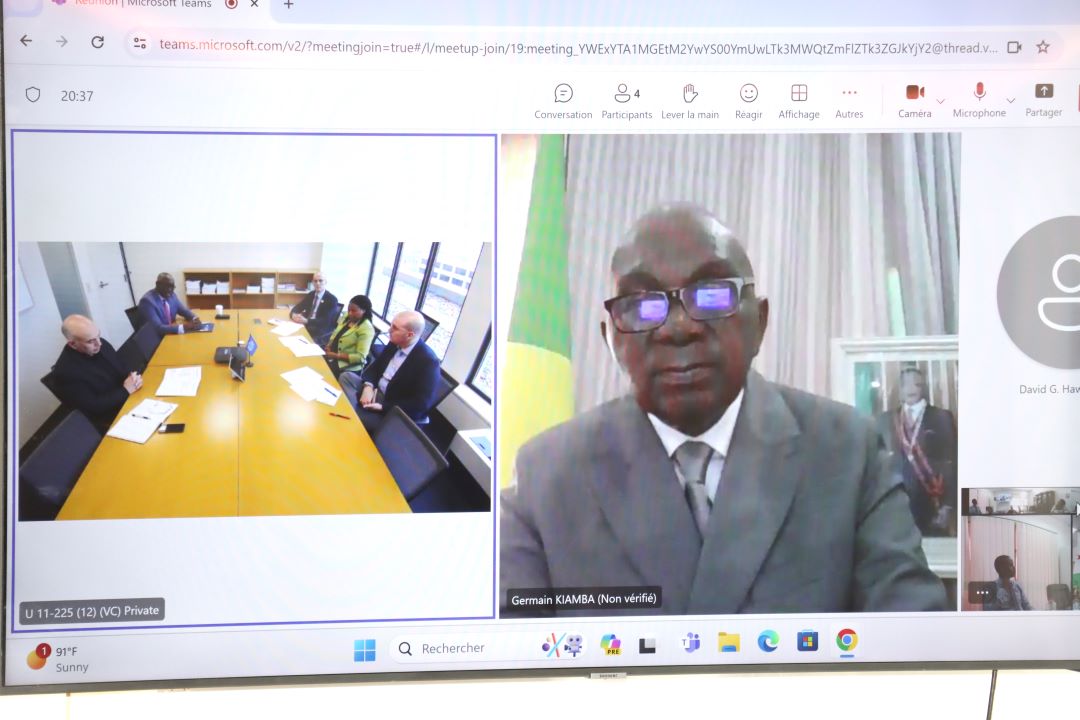Open the Réagir reactions menu
The width and height of the screenshot is (1080, 720).
(x=748, y=100)
